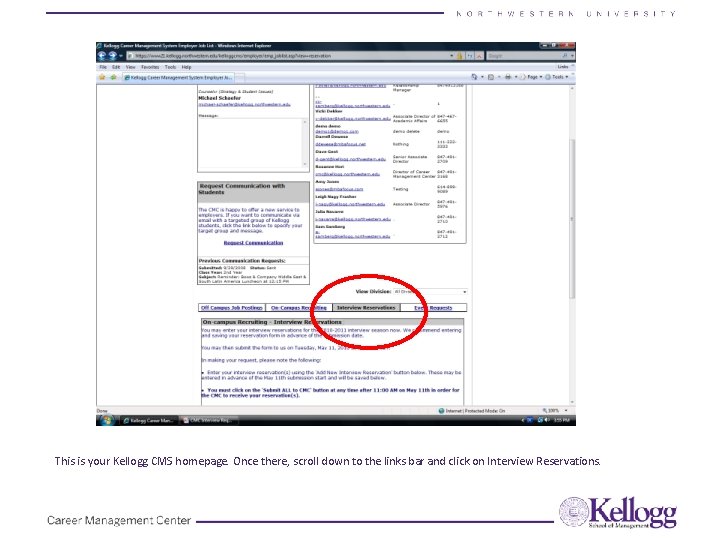
Task: Click the taskbar clock
Action: point(562,420)
